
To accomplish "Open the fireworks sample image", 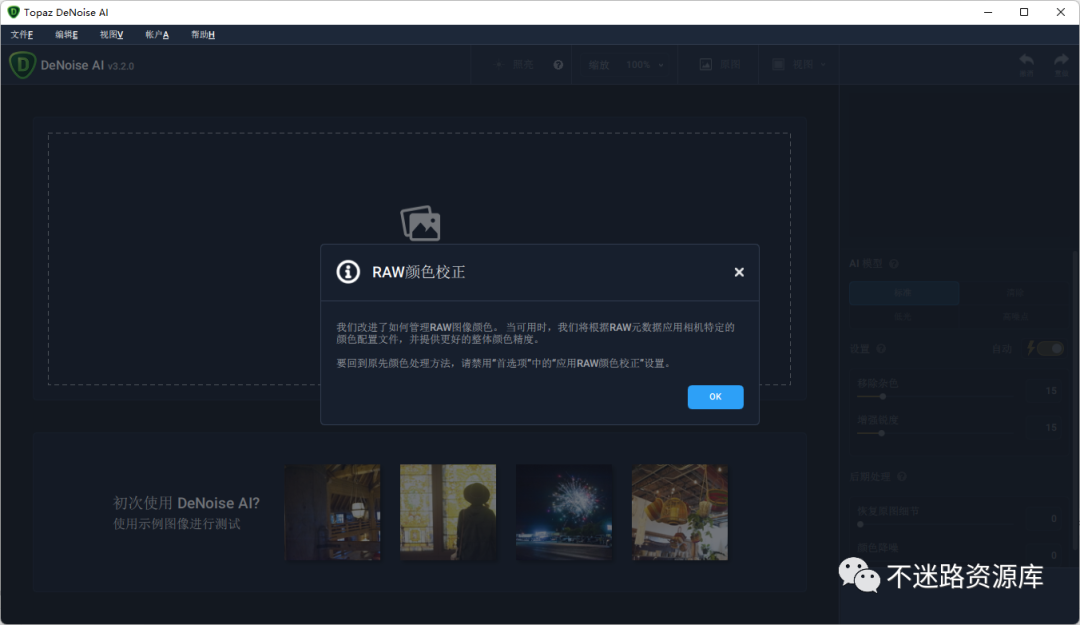I will click(563, 512).
